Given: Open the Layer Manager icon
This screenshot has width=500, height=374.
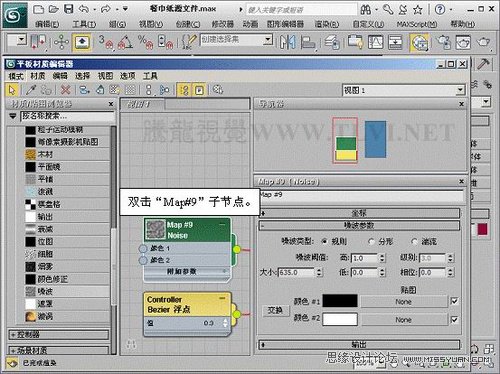Looking at the screenshot, I should pos(332,42).
